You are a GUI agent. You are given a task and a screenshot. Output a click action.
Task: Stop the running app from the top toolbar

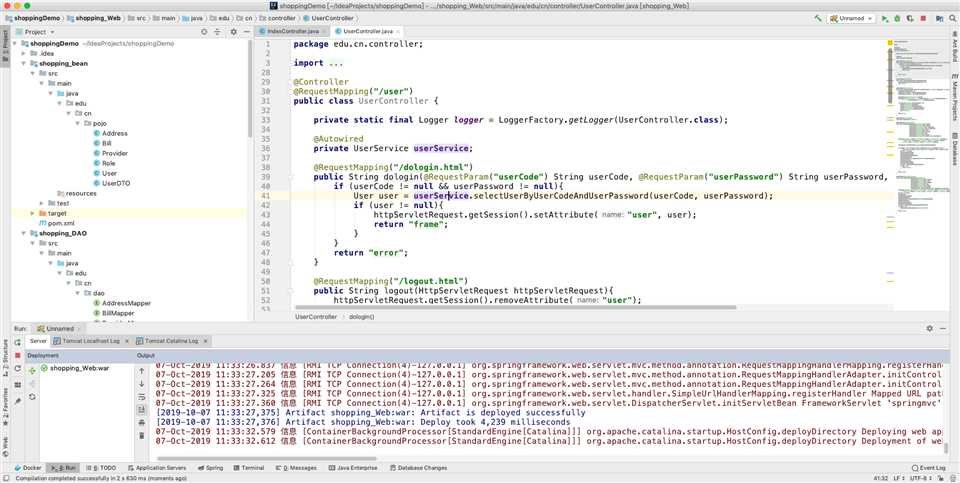tap(923, 18)
